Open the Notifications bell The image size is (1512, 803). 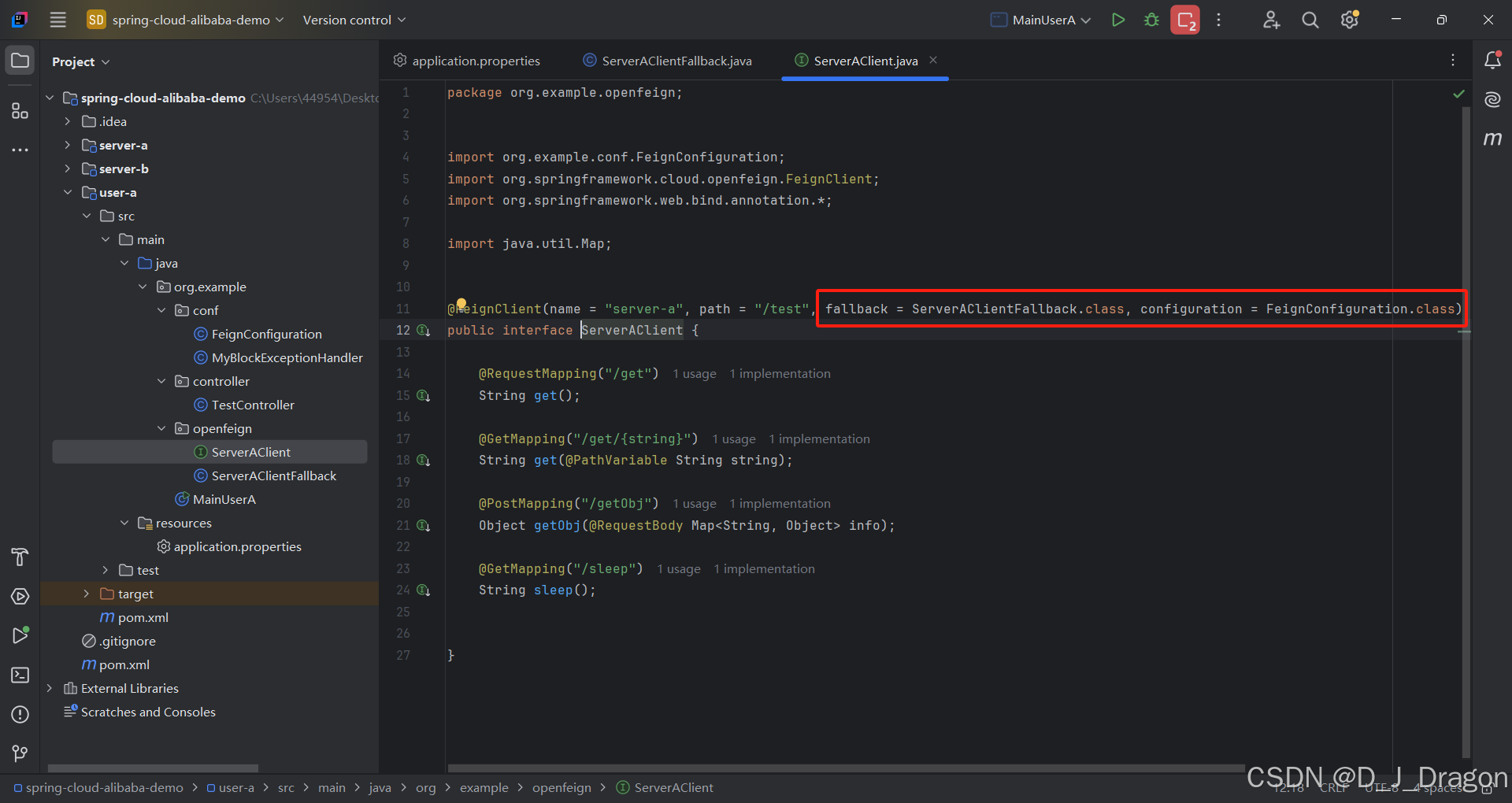tap(1492, 60)
